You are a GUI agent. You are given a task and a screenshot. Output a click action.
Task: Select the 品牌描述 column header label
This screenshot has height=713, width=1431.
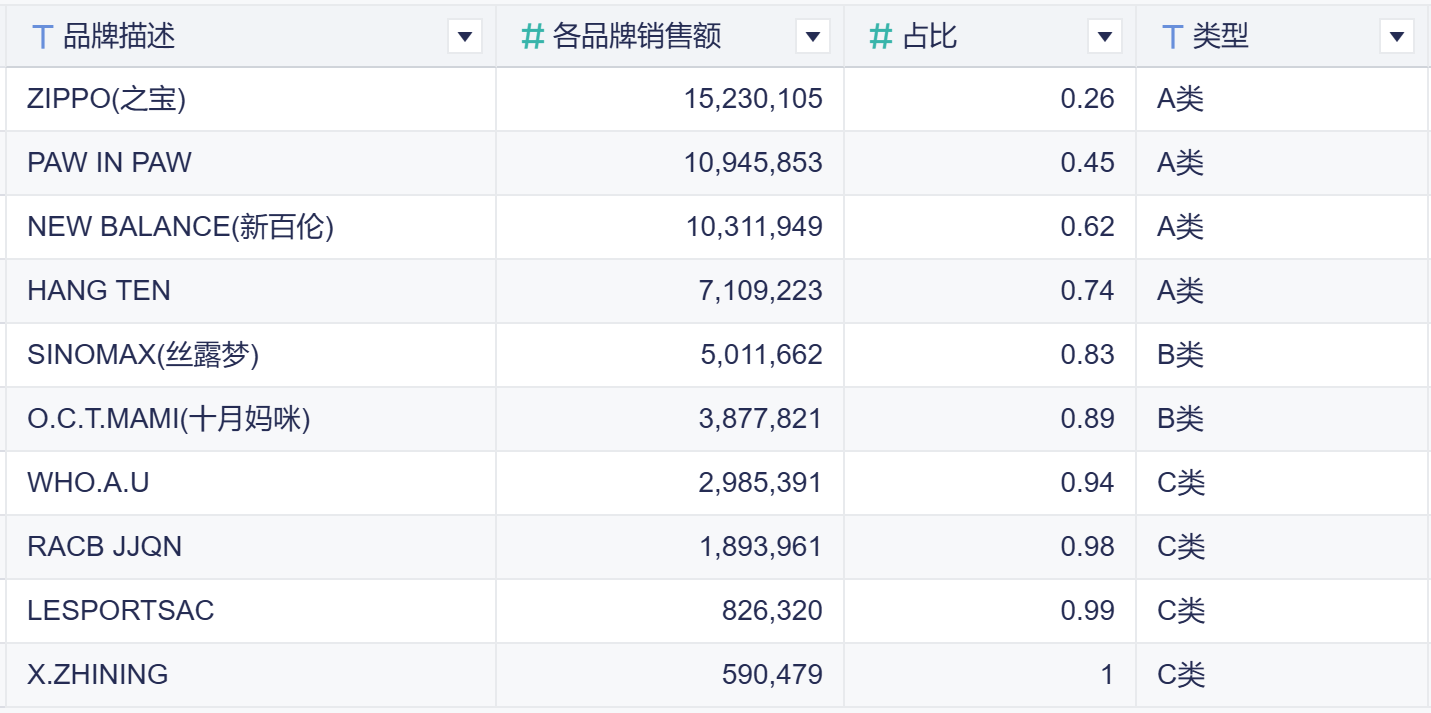pyautogui.click(x=119, y=37)
